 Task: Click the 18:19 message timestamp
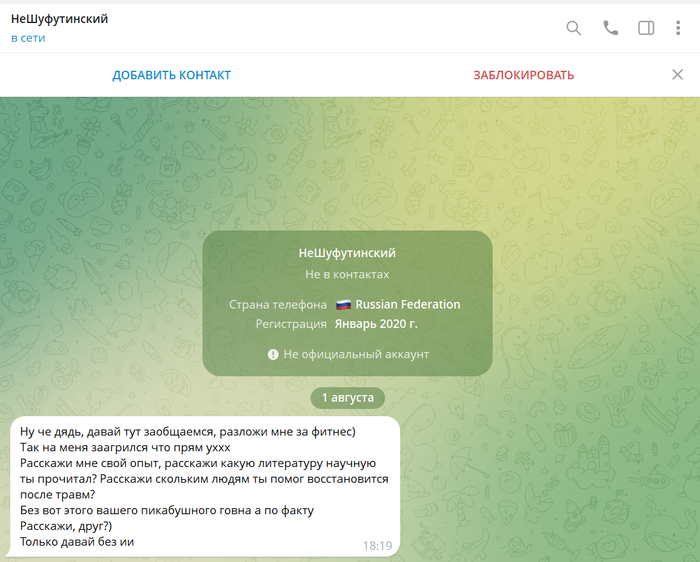coord(377,546)
